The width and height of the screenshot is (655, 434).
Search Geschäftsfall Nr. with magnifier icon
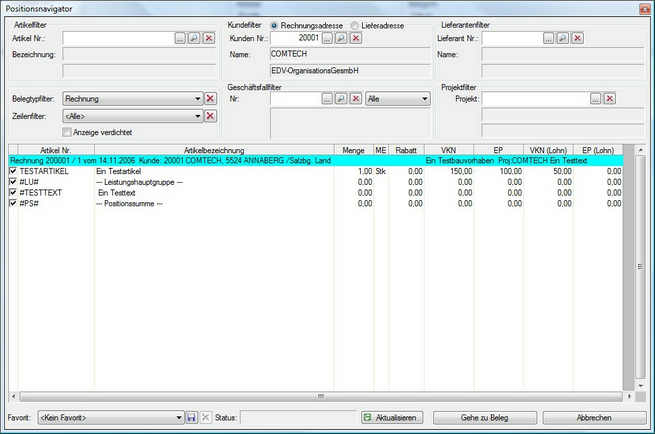tap(341, 99)
